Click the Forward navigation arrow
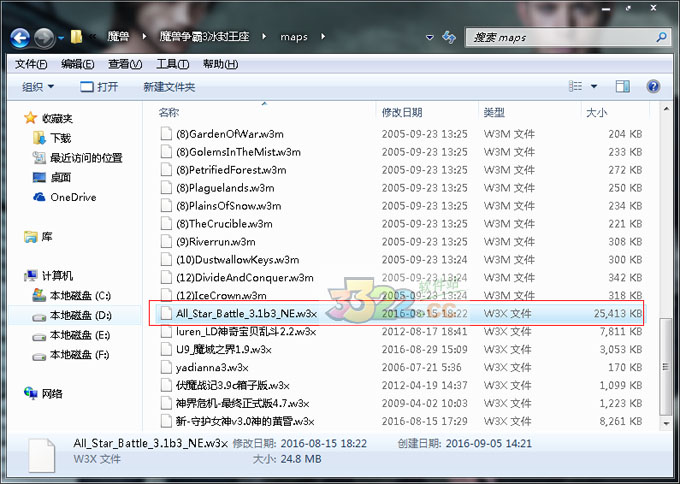The image size is (680, 484). click(x=44, y=38)
